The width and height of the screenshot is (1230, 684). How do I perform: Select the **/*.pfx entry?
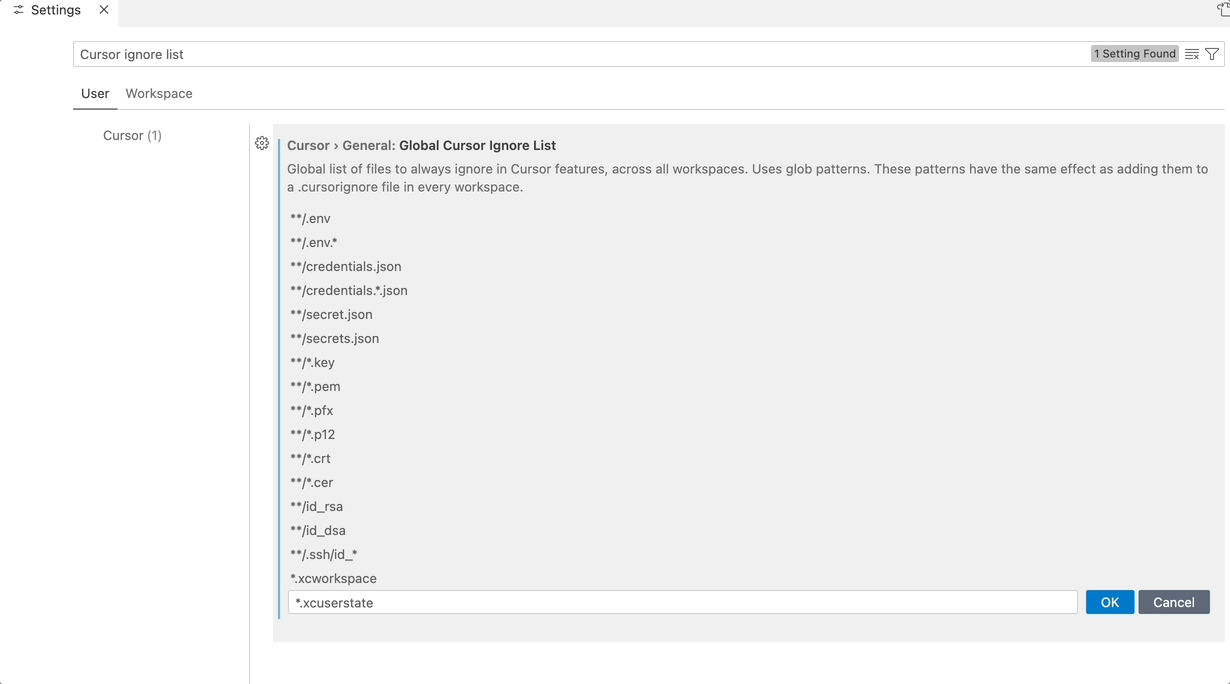[x=311, y=410]
